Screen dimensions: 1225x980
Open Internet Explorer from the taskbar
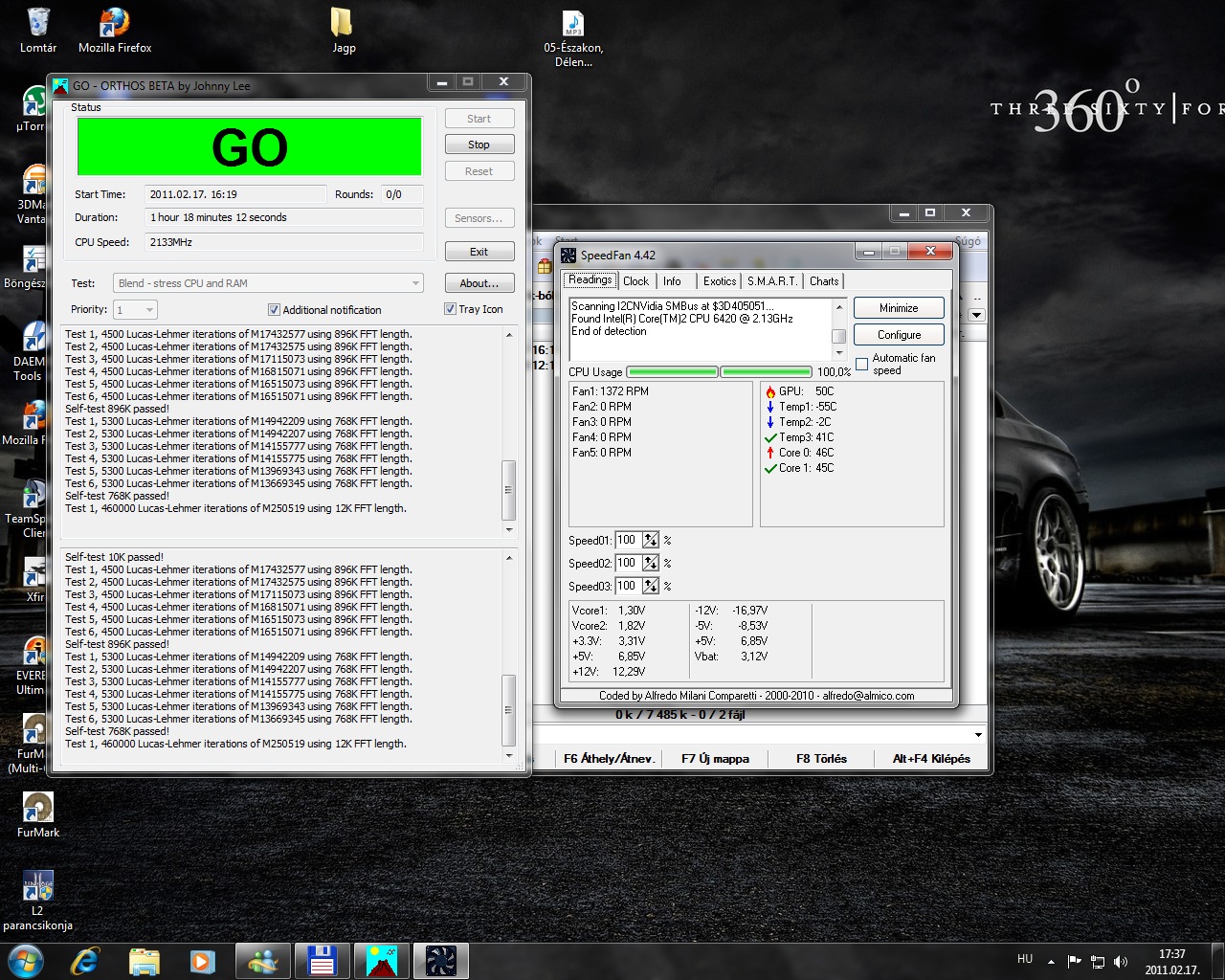point(84,960)
